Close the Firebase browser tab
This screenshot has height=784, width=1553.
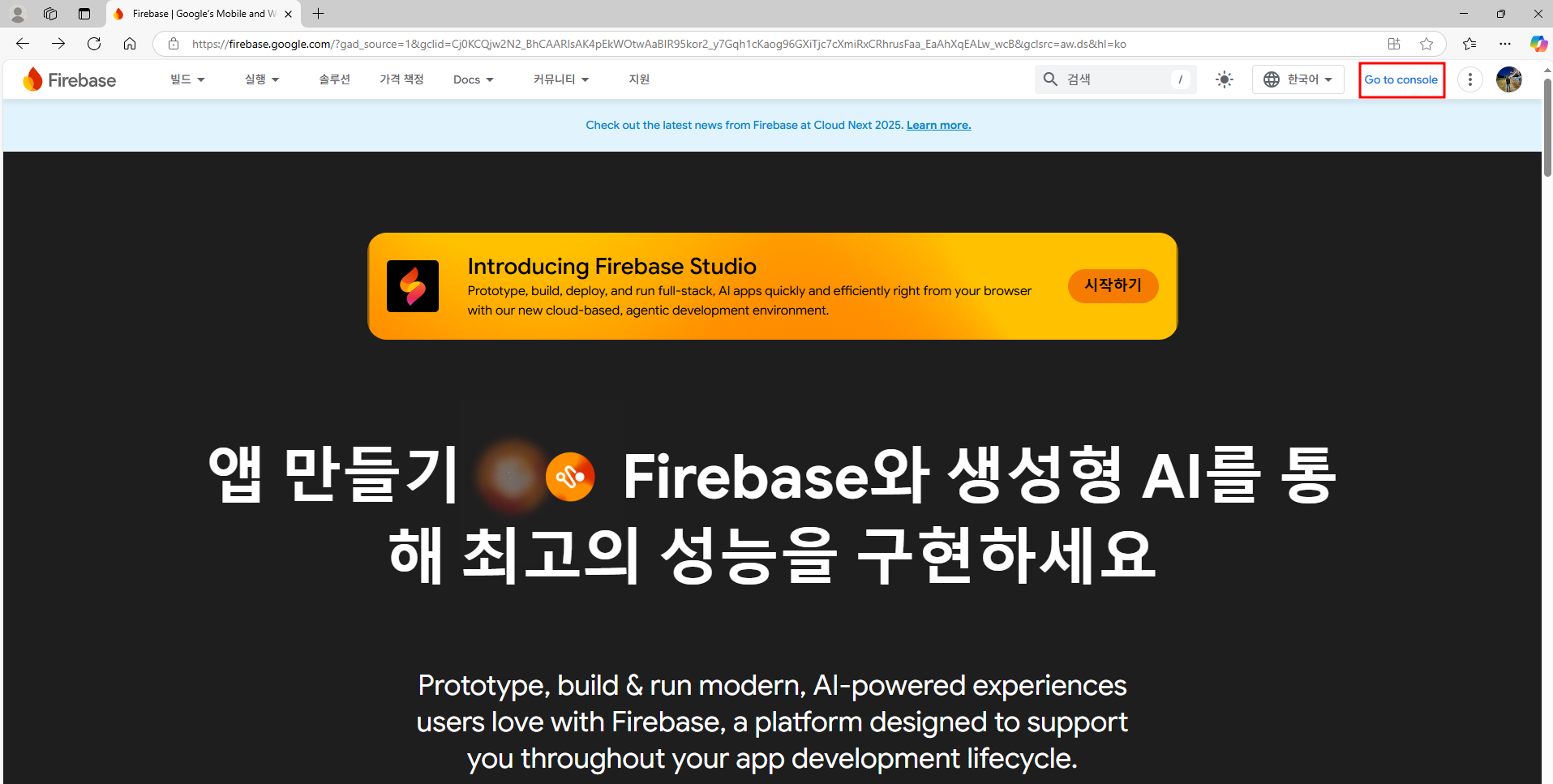click(x=288, y=14)
